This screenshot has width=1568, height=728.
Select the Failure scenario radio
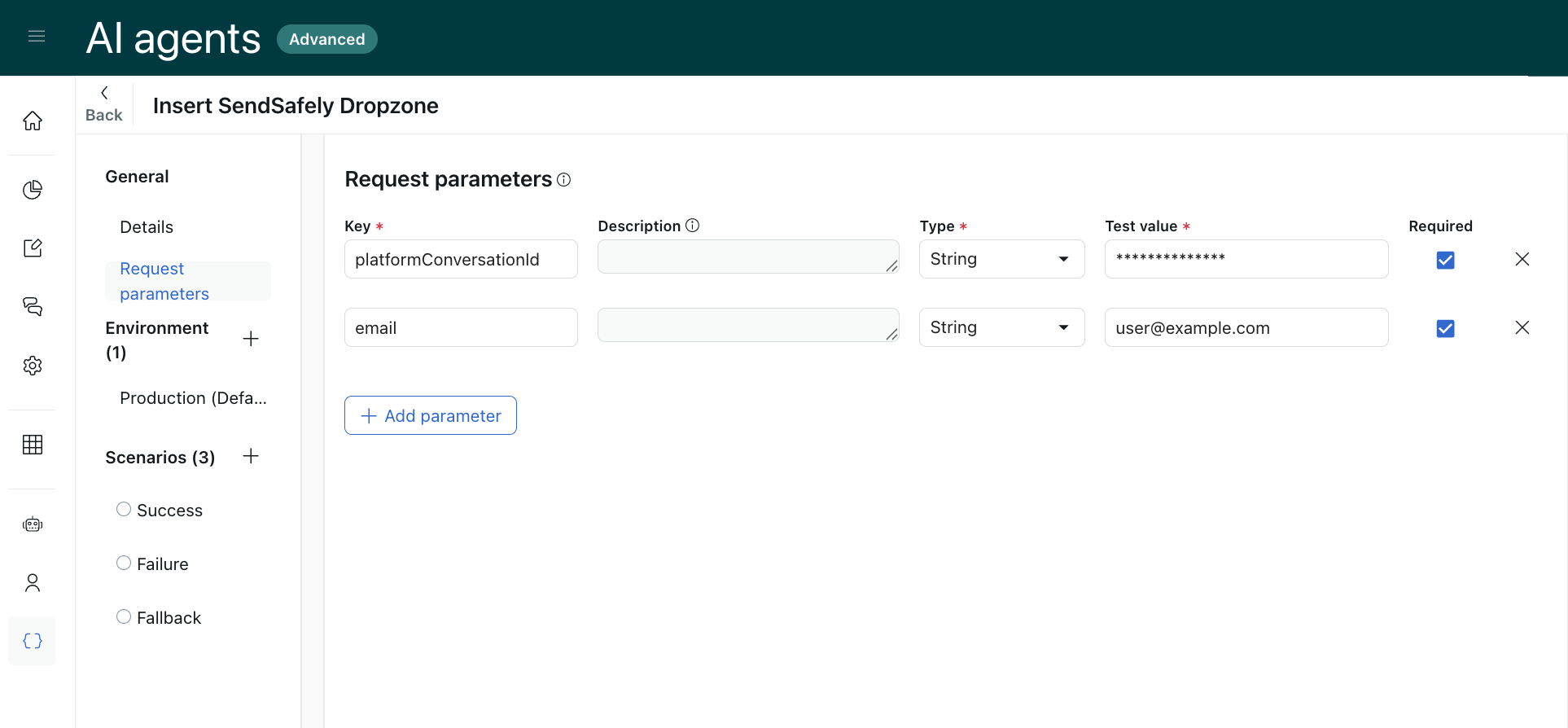coord(124,563)
